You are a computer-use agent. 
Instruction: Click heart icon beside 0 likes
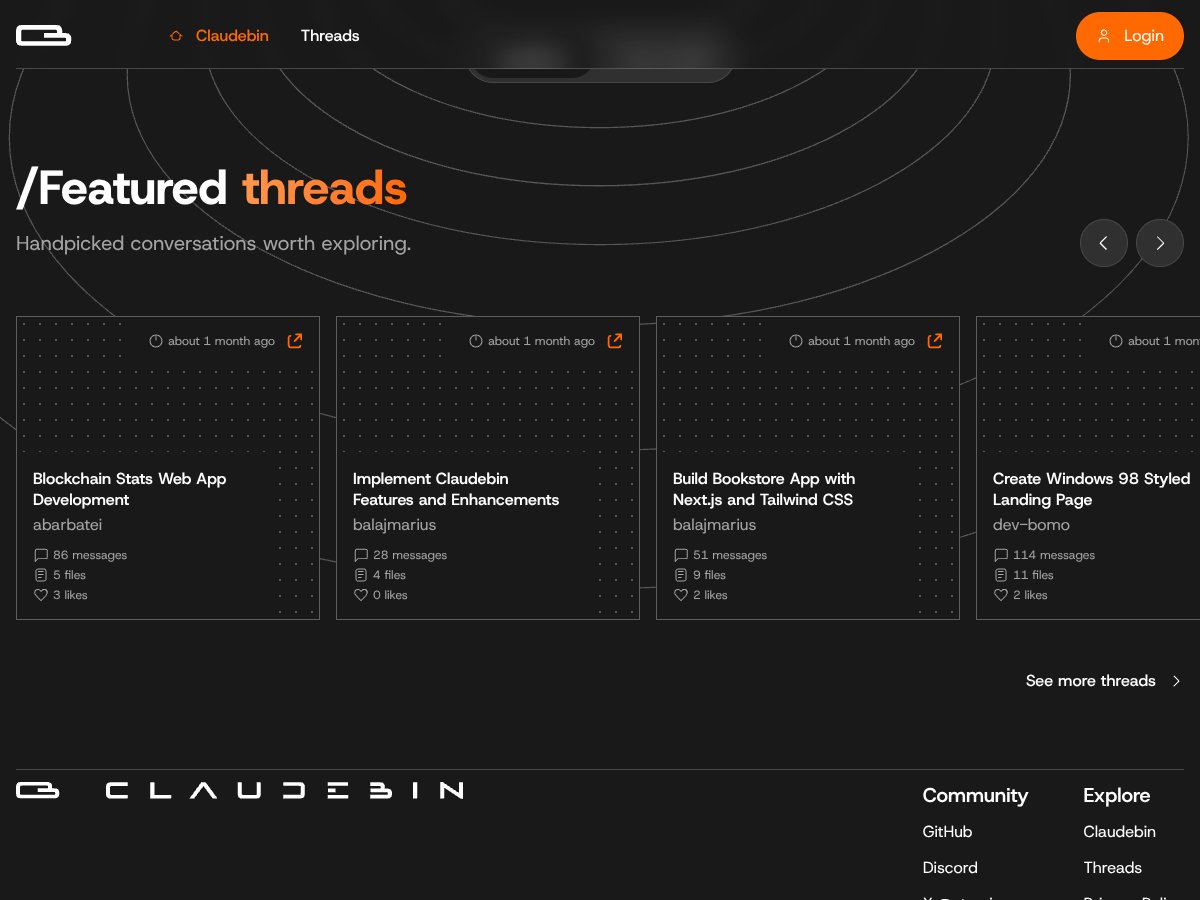pos(361,595)
